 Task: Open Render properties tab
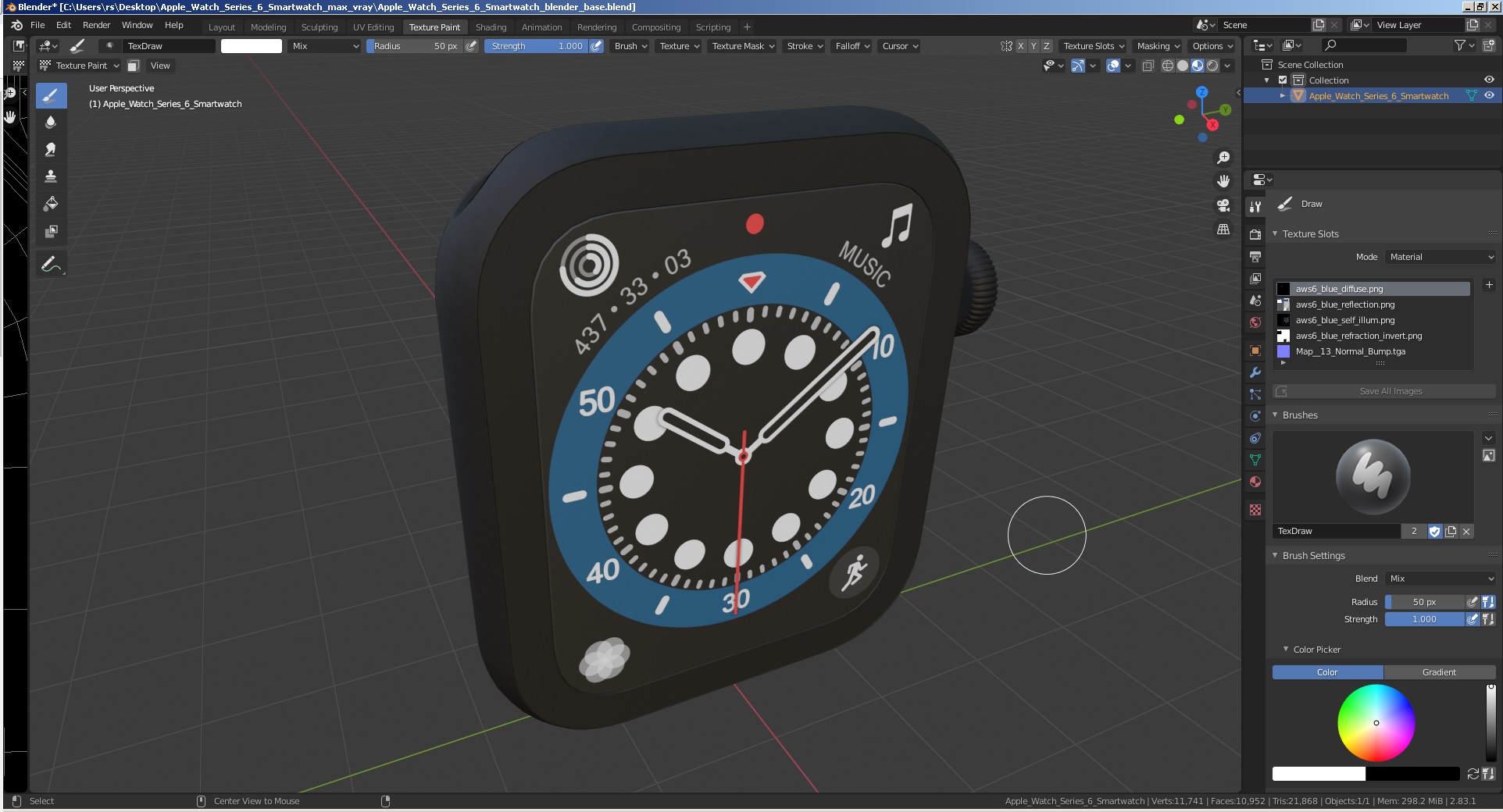(1255, 234)
